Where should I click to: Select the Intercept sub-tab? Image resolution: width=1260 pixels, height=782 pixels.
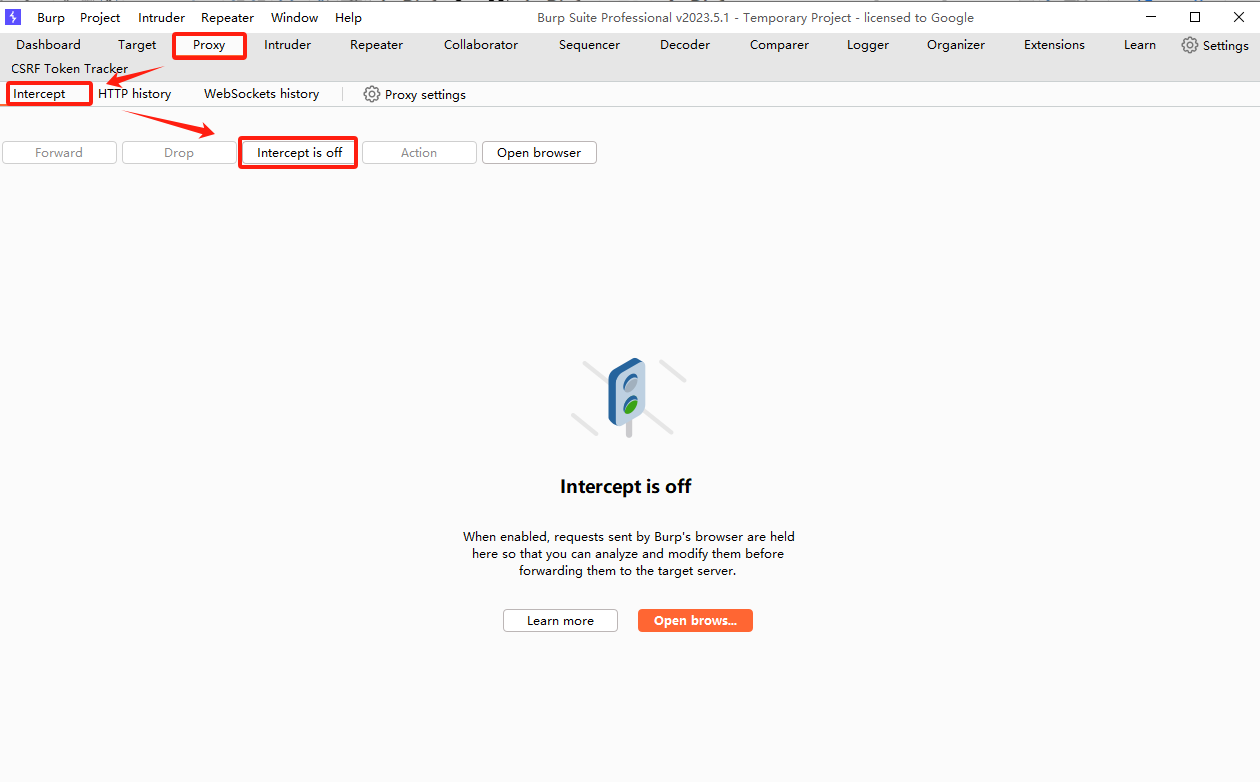(x=39, y=94)
